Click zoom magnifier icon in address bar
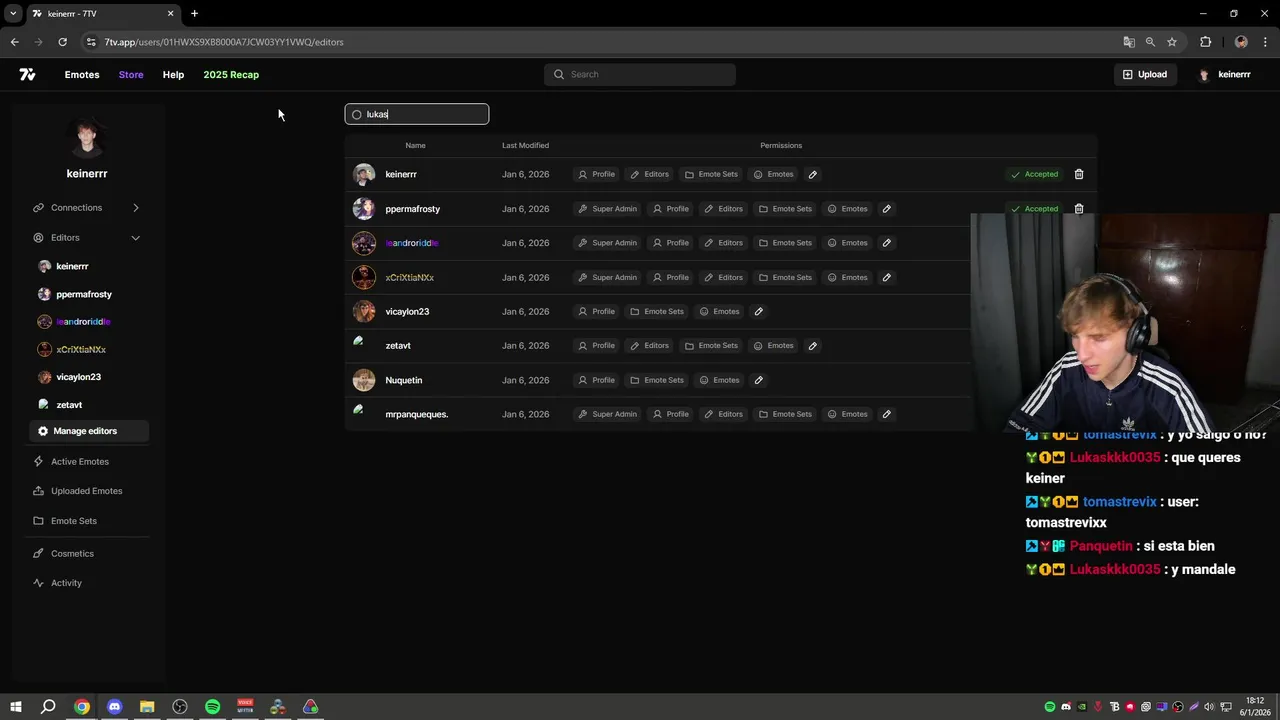 pos(1150,42)
